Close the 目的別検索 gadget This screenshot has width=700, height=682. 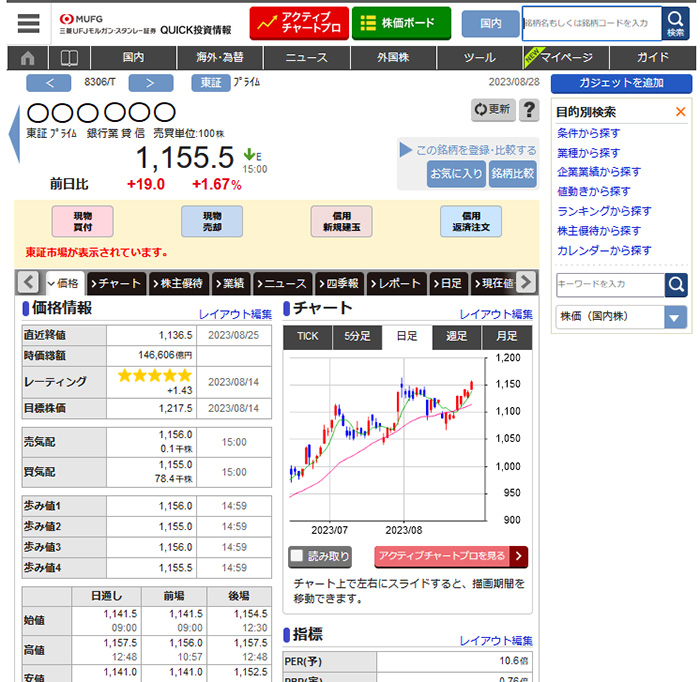pyautogui.click(x=680, y=112)
